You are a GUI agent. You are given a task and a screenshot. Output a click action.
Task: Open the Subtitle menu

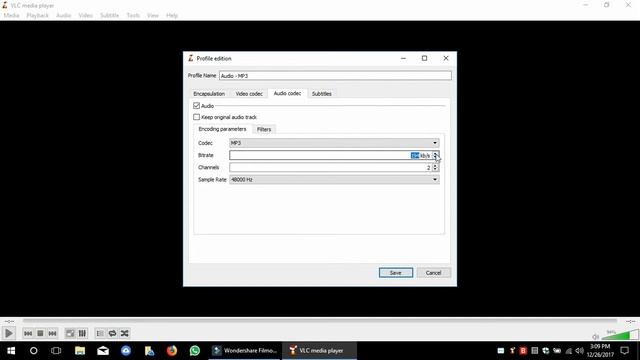(x=110, y=16)
